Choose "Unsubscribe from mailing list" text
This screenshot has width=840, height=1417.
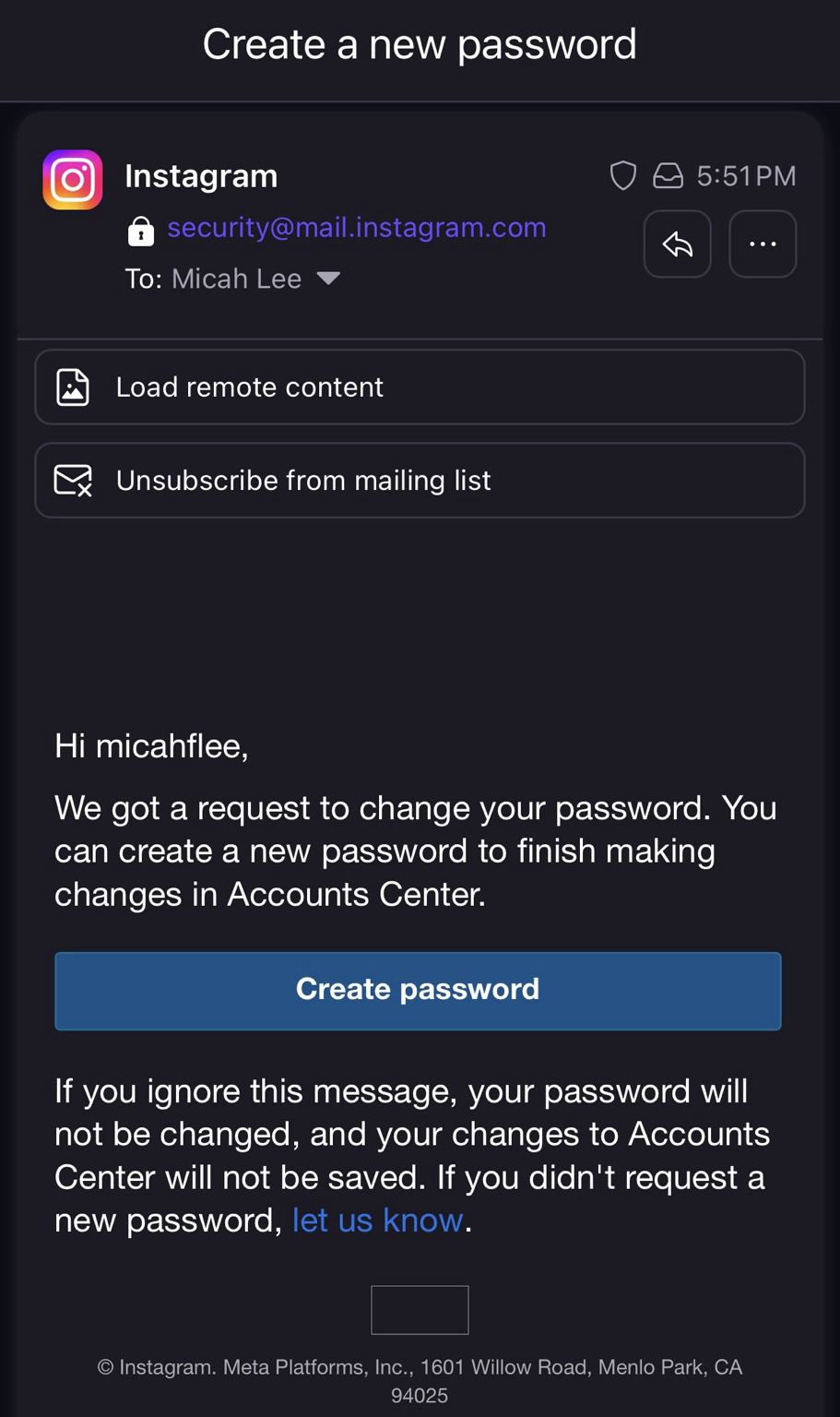pos(303,481)
